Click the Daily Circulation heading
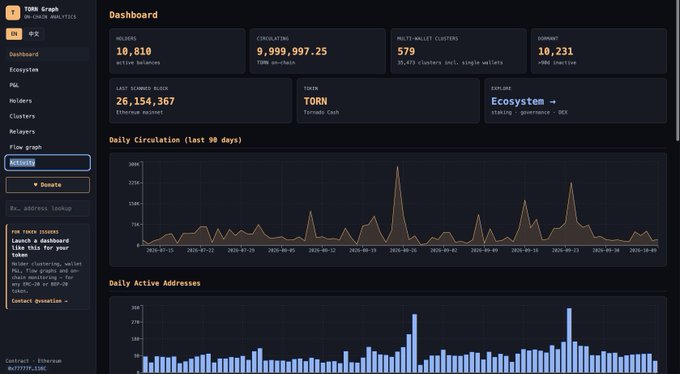The height and width of the screenshot is (374, 680). 176,140
